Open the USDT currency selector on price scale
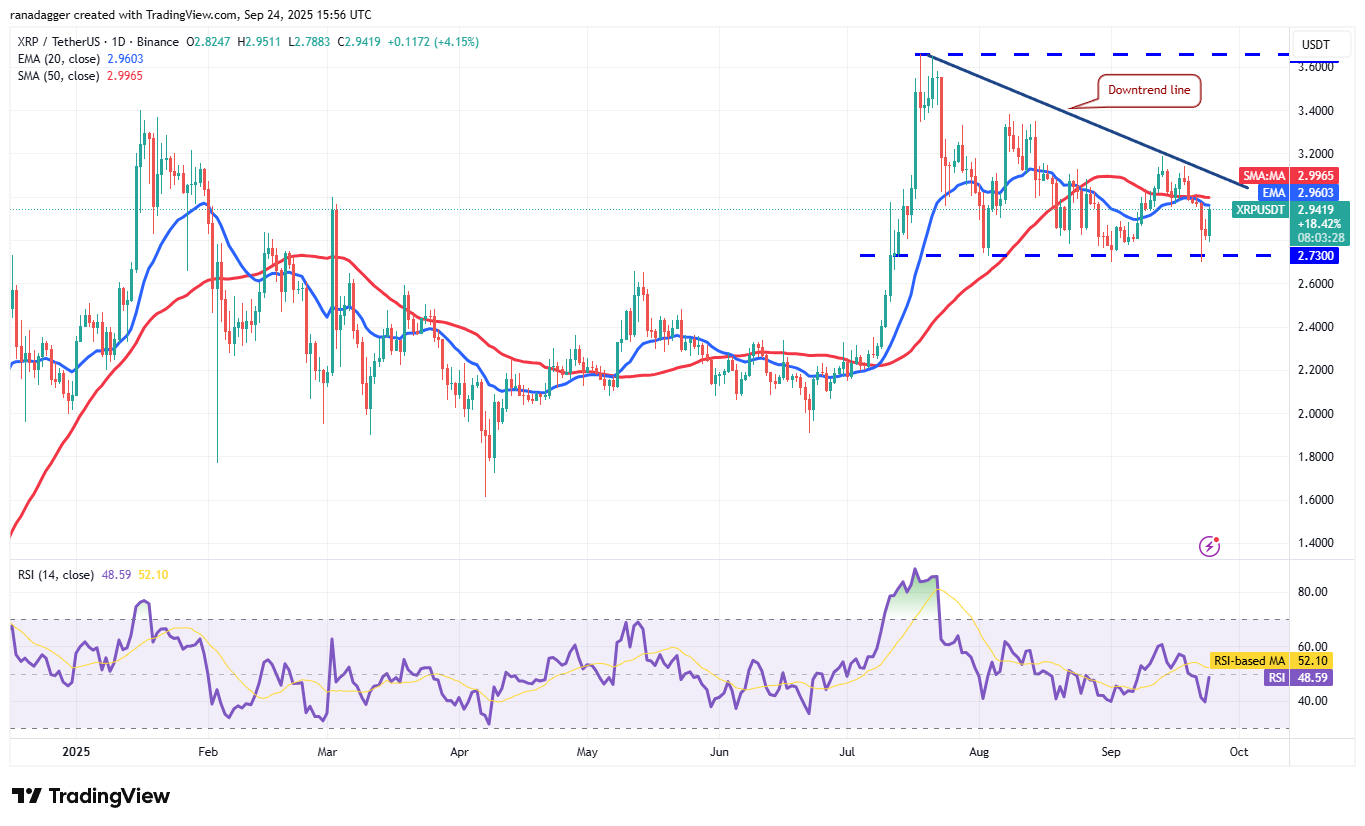Viewport: 1365px width, 826px height. [1320, 44]
